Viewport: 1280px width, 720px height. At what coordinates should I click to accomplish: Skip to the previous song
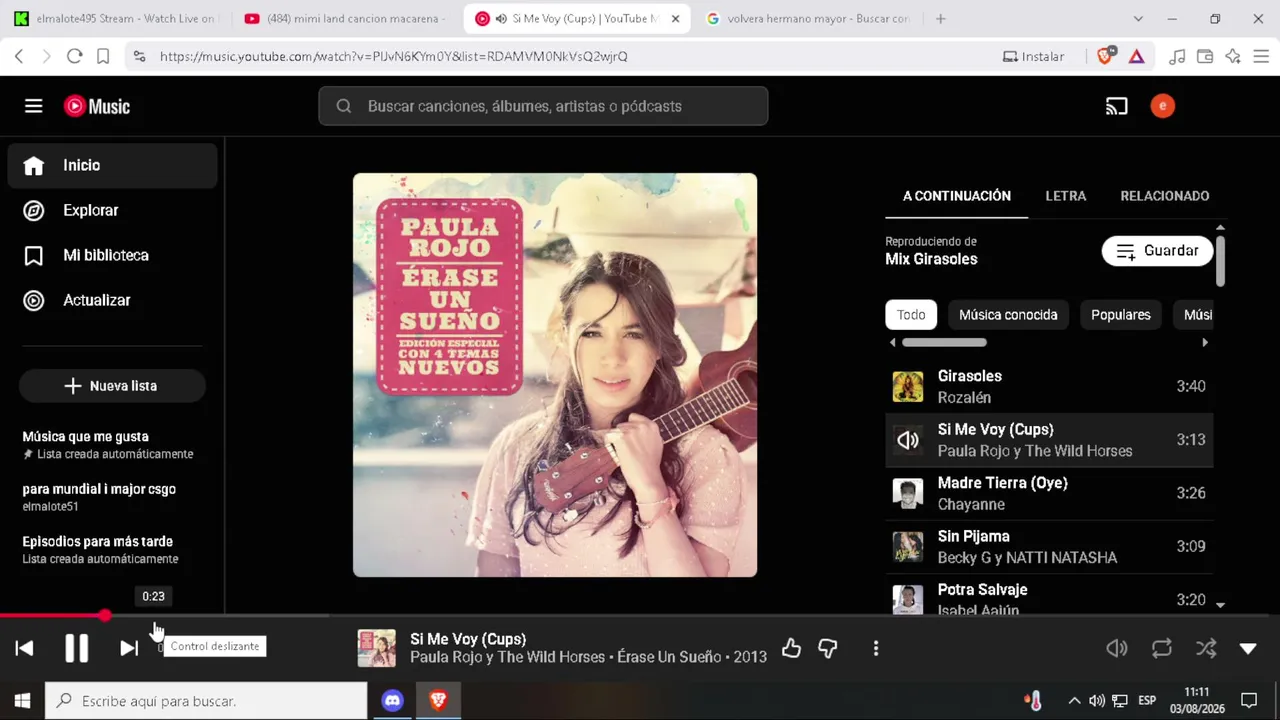click(24, 648)
